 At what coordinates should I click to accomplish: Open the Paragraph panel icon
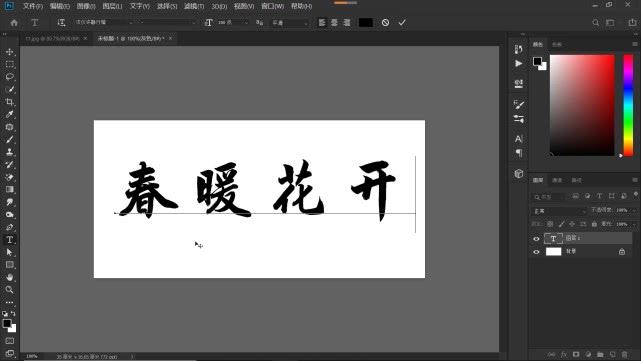(x=518, y=153)
